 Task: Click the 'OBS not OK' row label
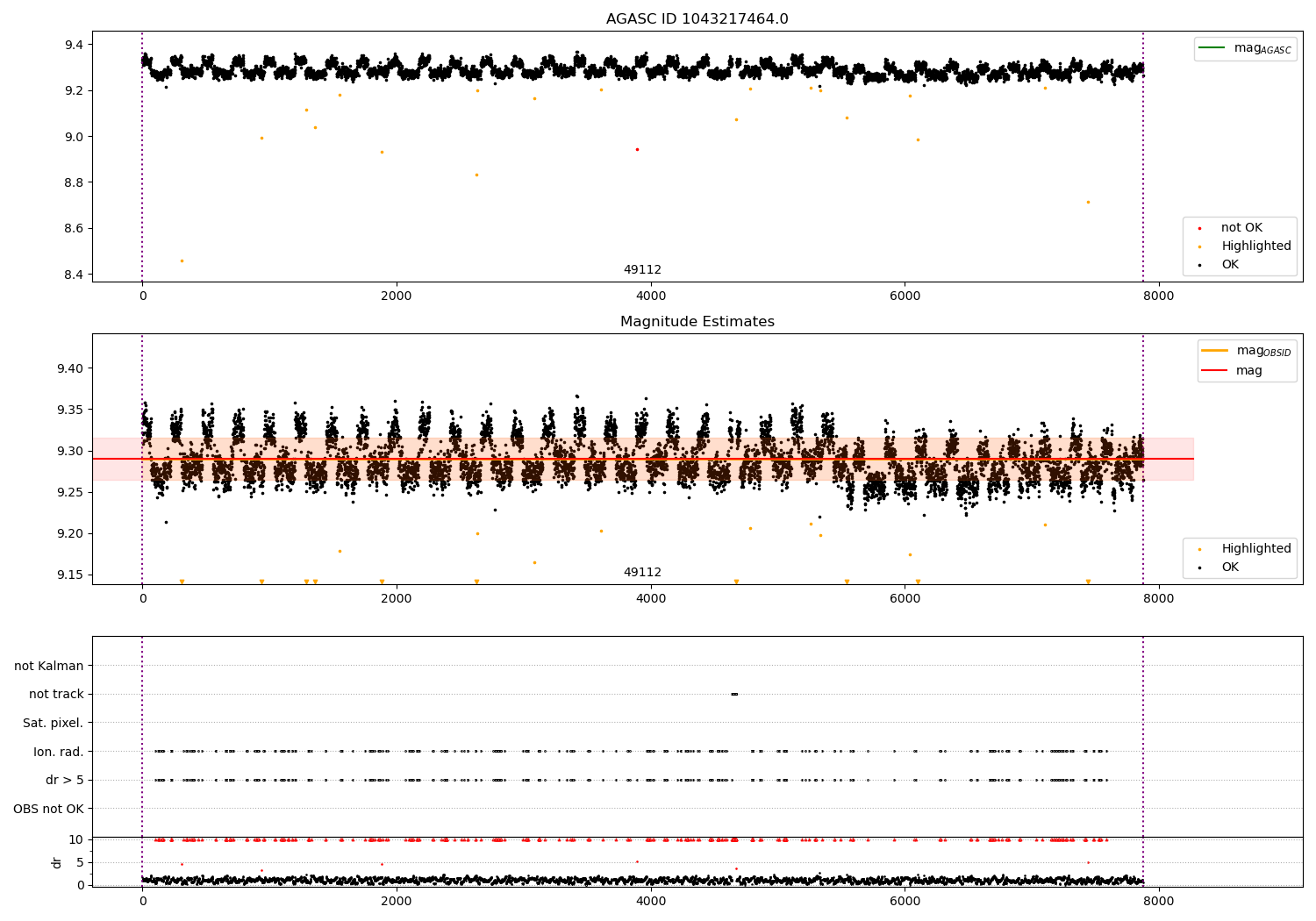49,810
